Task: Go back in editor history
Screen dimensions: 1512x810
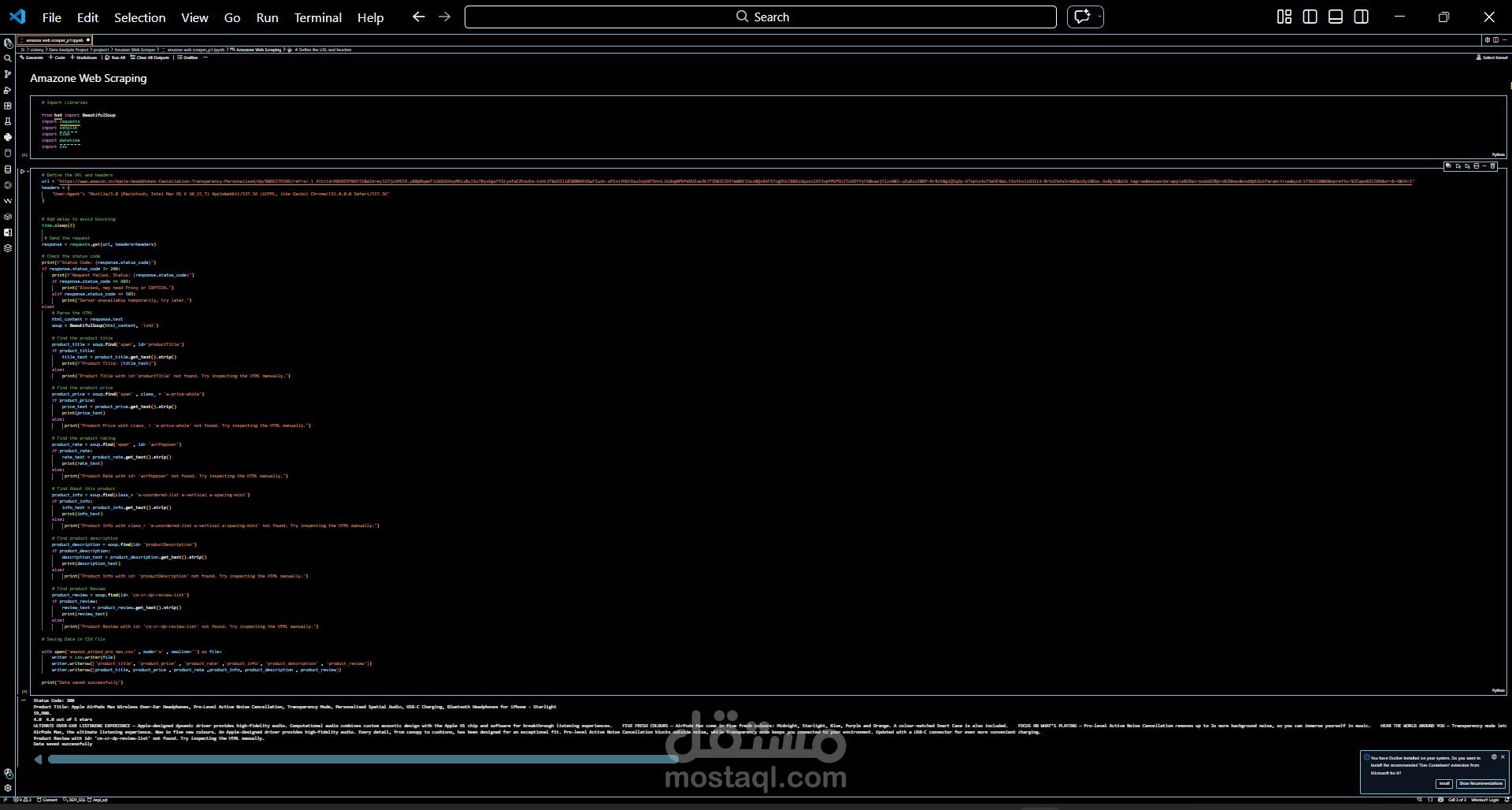Action: pyautogui.click(x=418, y=17)
